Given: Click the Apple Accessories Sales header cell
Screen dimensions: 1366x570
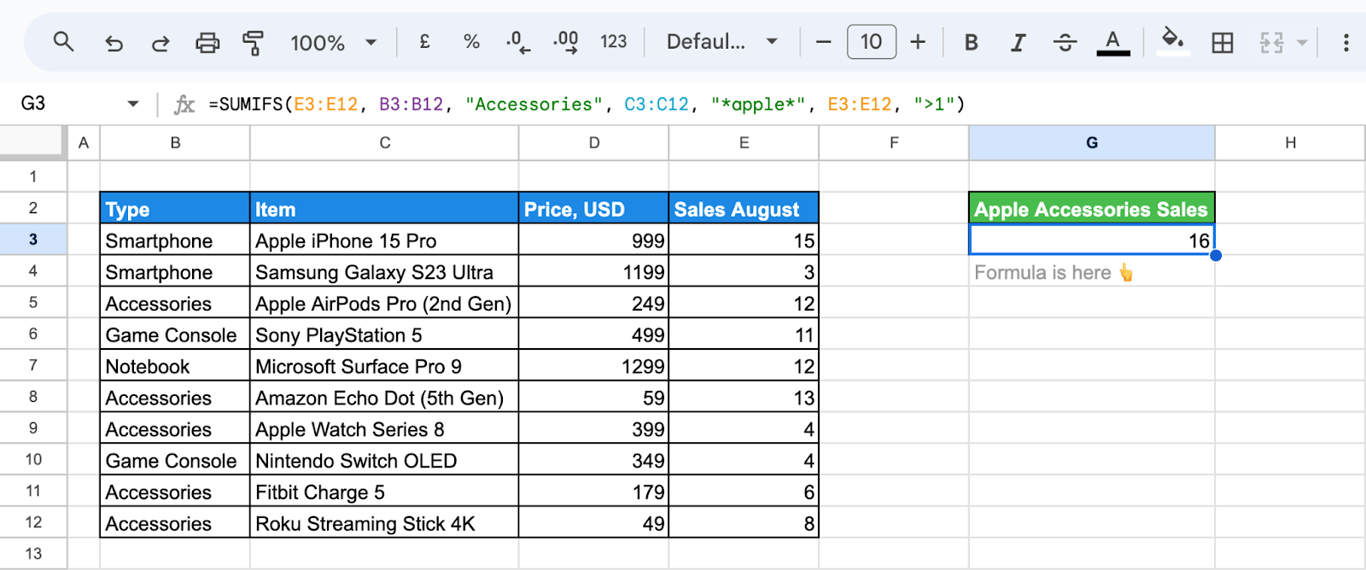Looking at the screenshot, I should pyautogui.click(x=1092, y=209).
